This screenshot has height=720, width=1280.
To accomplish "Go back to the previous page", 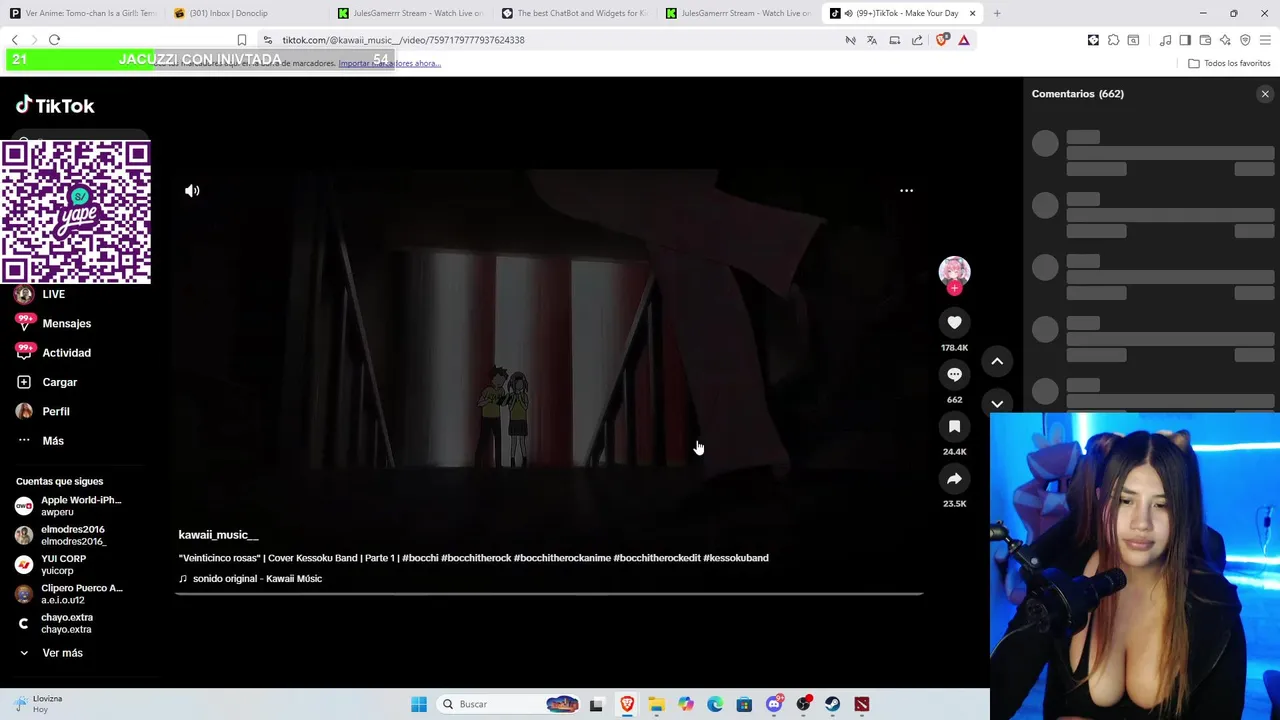I will (x=15, y=40).
